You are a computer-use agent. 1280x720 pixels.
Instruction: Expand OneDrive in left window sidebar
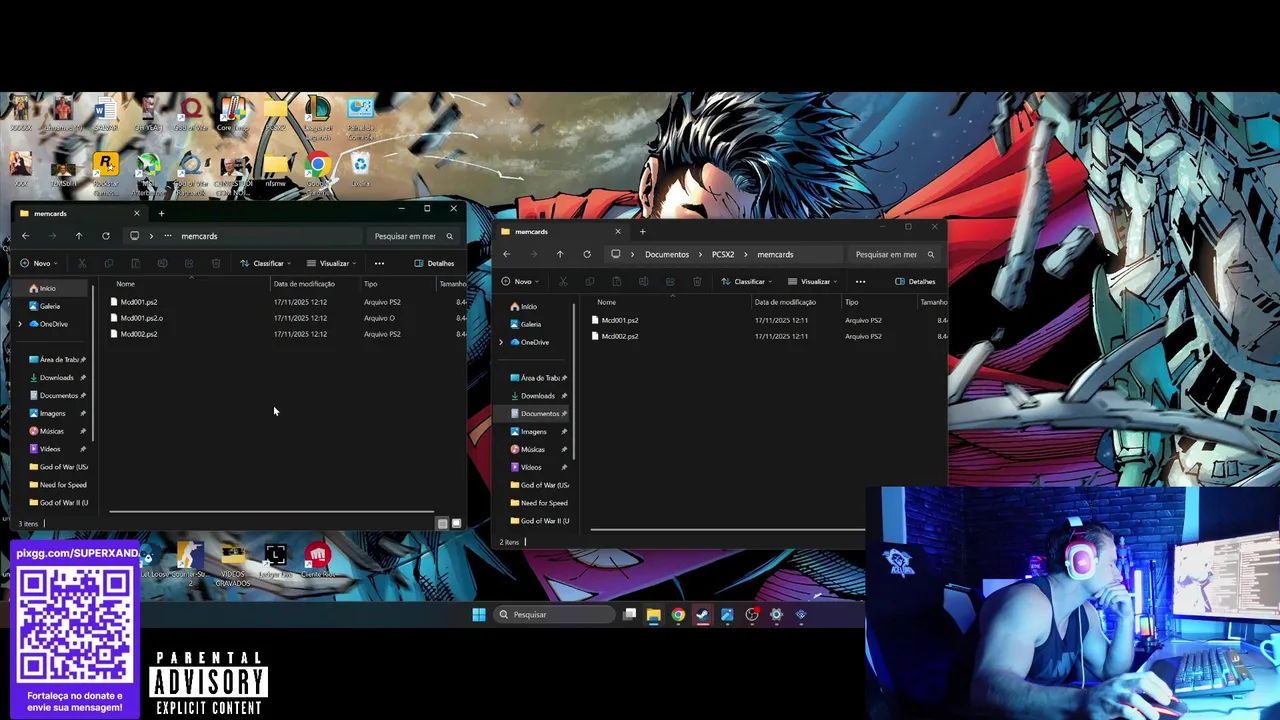coord(20,324)
